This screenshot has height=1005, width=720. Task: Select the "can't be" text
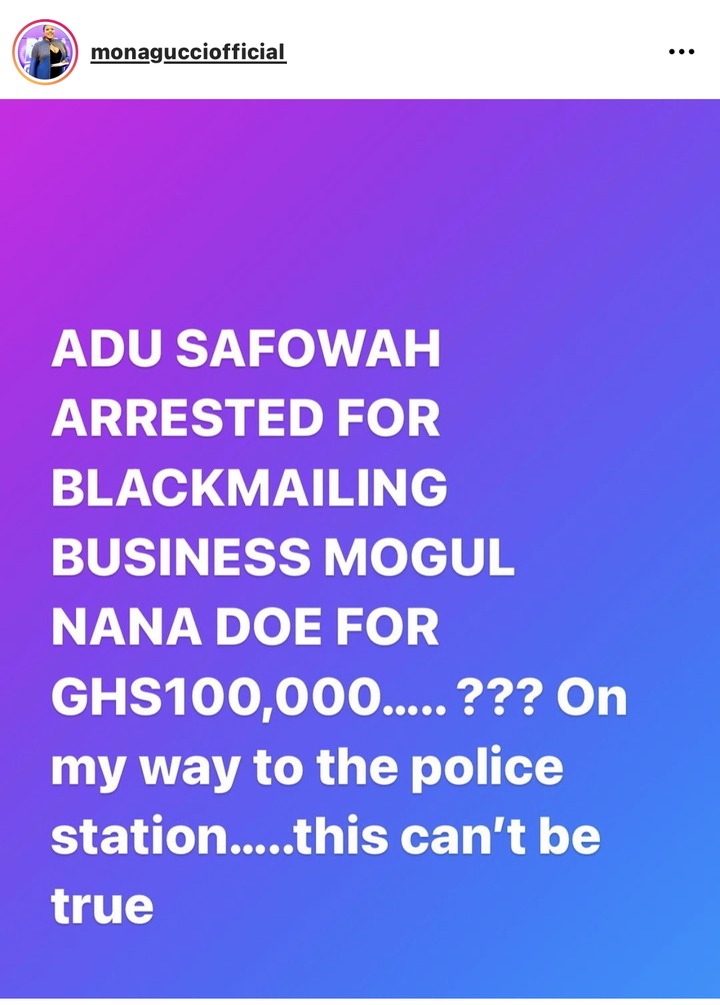click(501, 835)
